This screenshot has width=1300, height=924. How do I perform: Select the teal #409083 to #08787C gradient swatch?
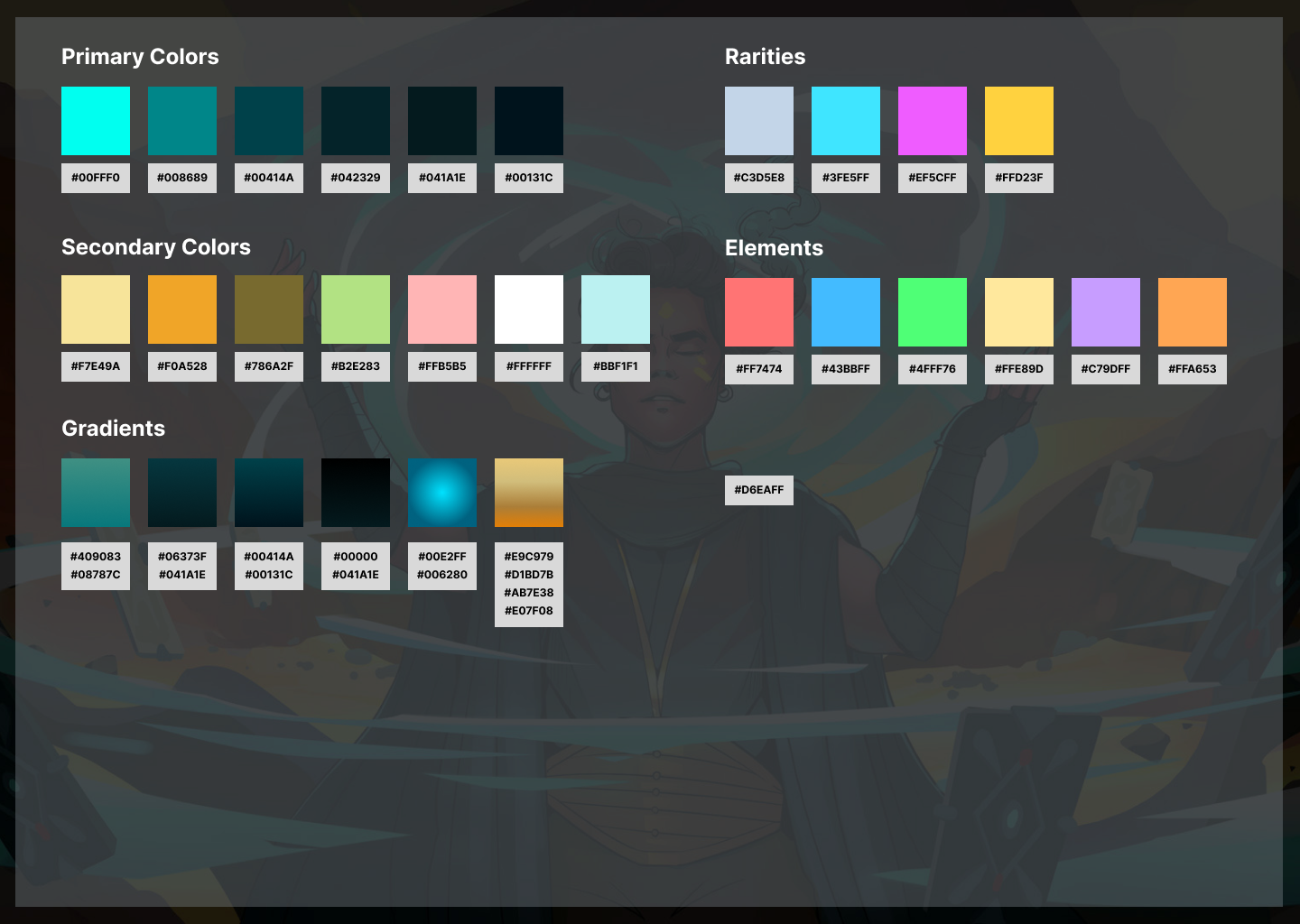(x=96, y=493)
